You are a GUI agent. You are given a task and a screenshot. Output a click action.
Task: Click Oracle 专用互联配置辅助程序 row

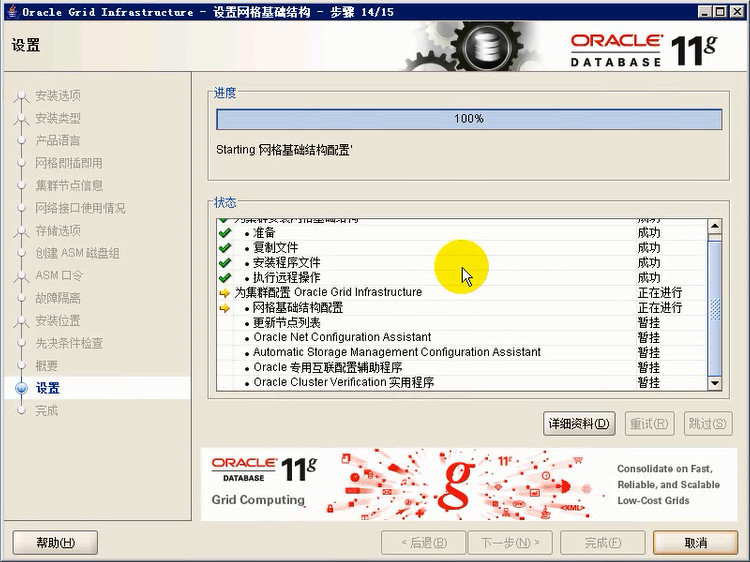pos(462,367)
